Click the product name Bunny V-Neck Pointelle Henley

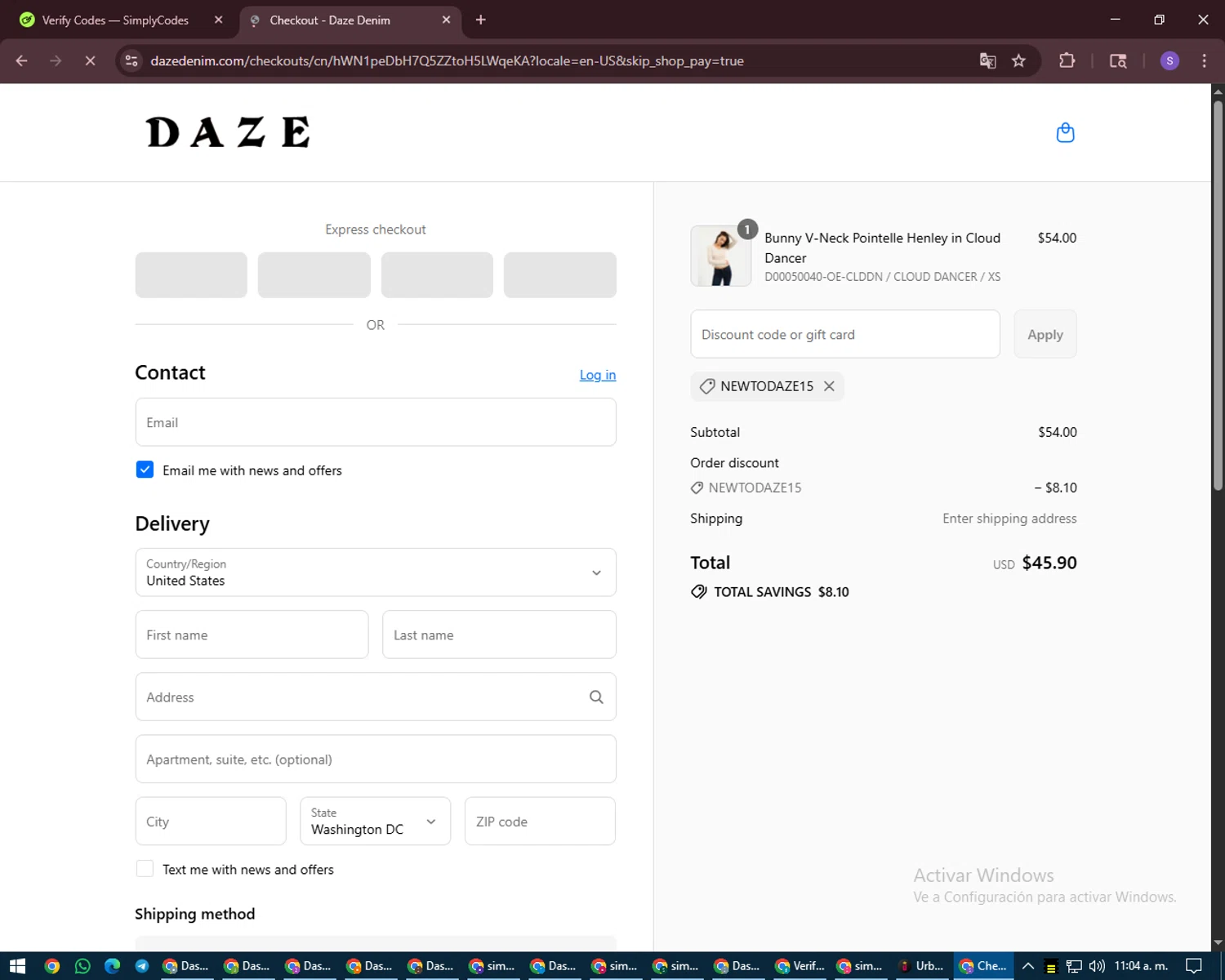tap(882, 247)
